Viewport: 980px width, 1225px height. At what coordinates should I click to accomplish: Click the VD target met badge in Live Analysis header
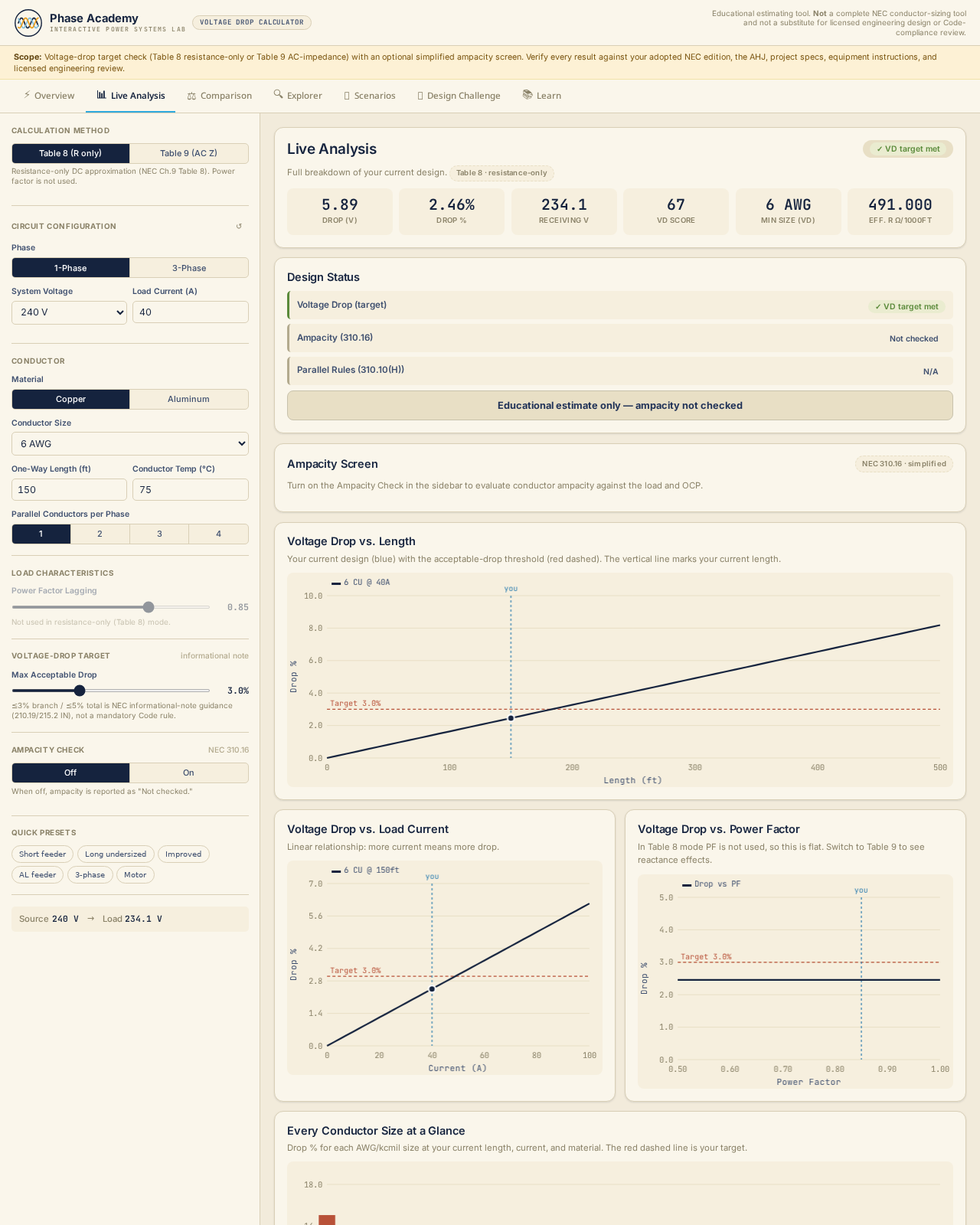(x=908, y=149)
